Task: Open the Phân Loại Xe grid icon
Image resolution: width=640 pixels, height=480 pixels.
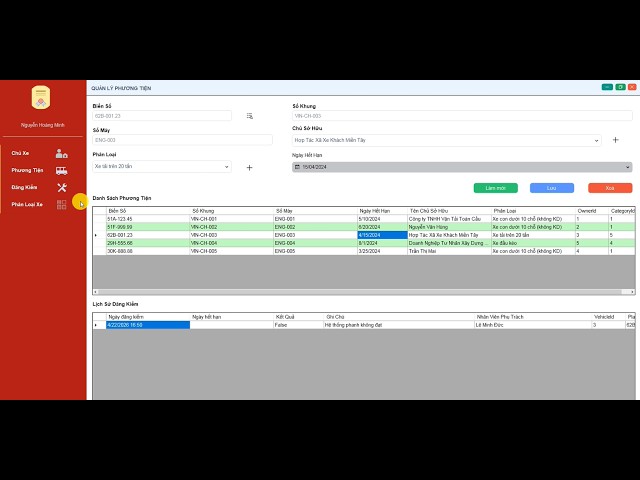Action: (62, 204)
